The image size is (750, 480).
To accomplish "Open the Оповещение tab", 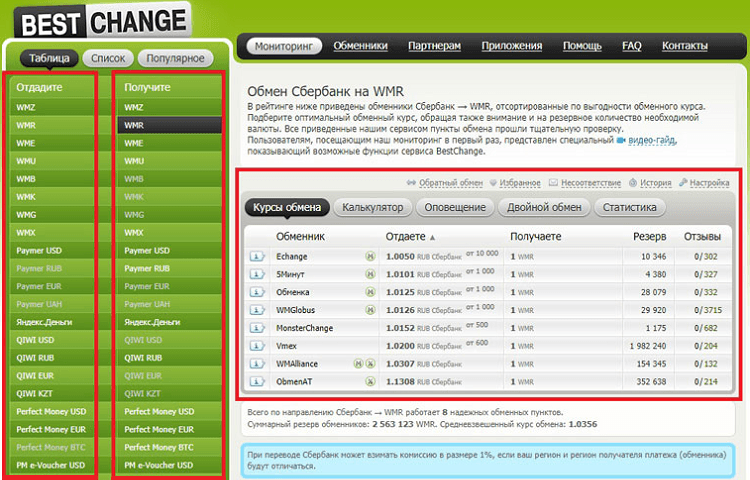I will 455,207.
